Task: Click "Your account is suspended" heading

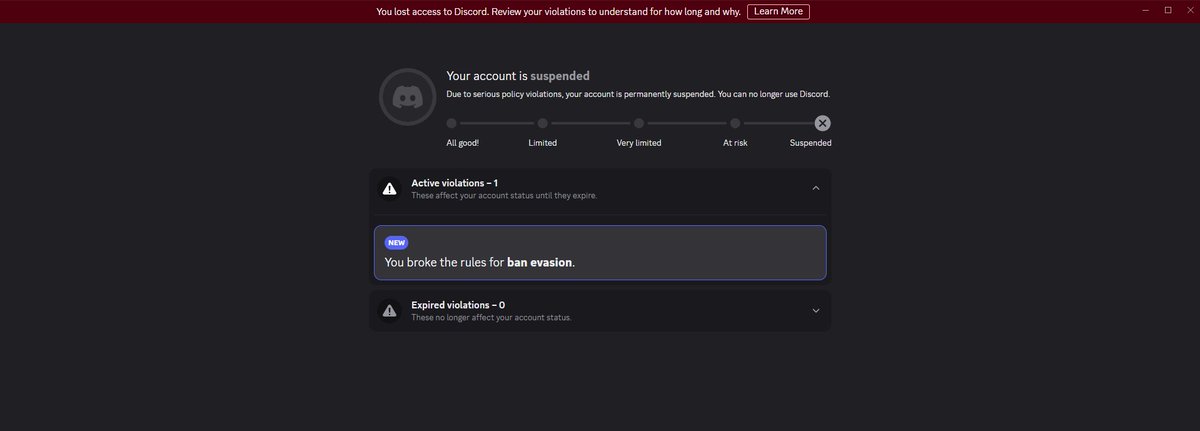Action: pos(518,76)
